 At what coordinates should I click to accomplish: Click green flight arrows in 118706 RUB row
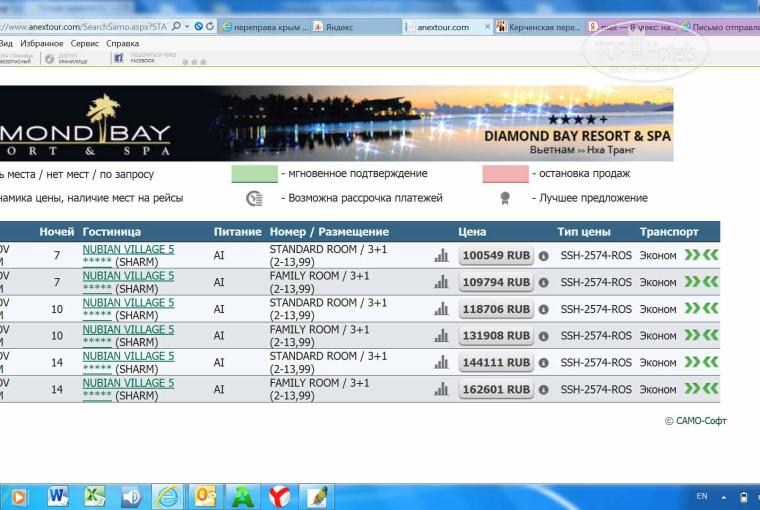tap(701, 308)
